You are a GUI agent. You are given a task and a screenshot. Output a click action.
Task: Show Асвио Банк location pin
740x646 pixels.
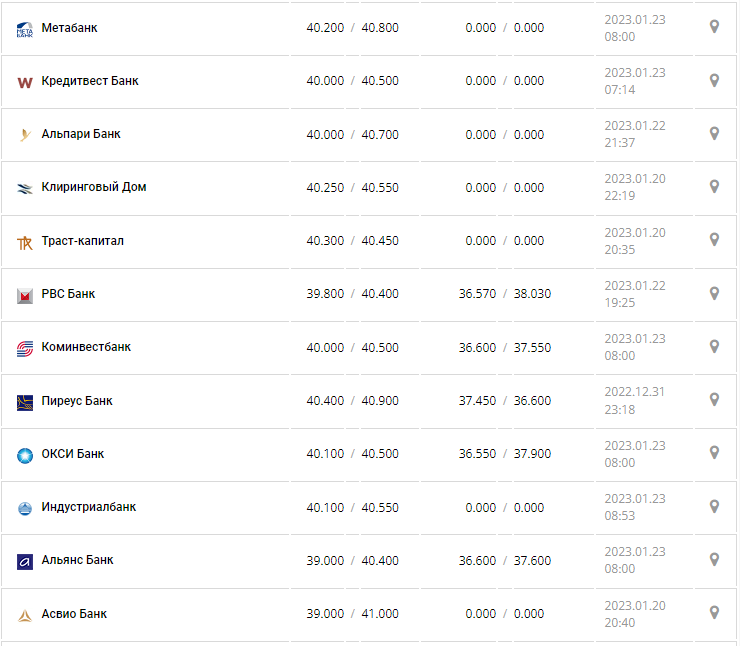tap(714, 613)
